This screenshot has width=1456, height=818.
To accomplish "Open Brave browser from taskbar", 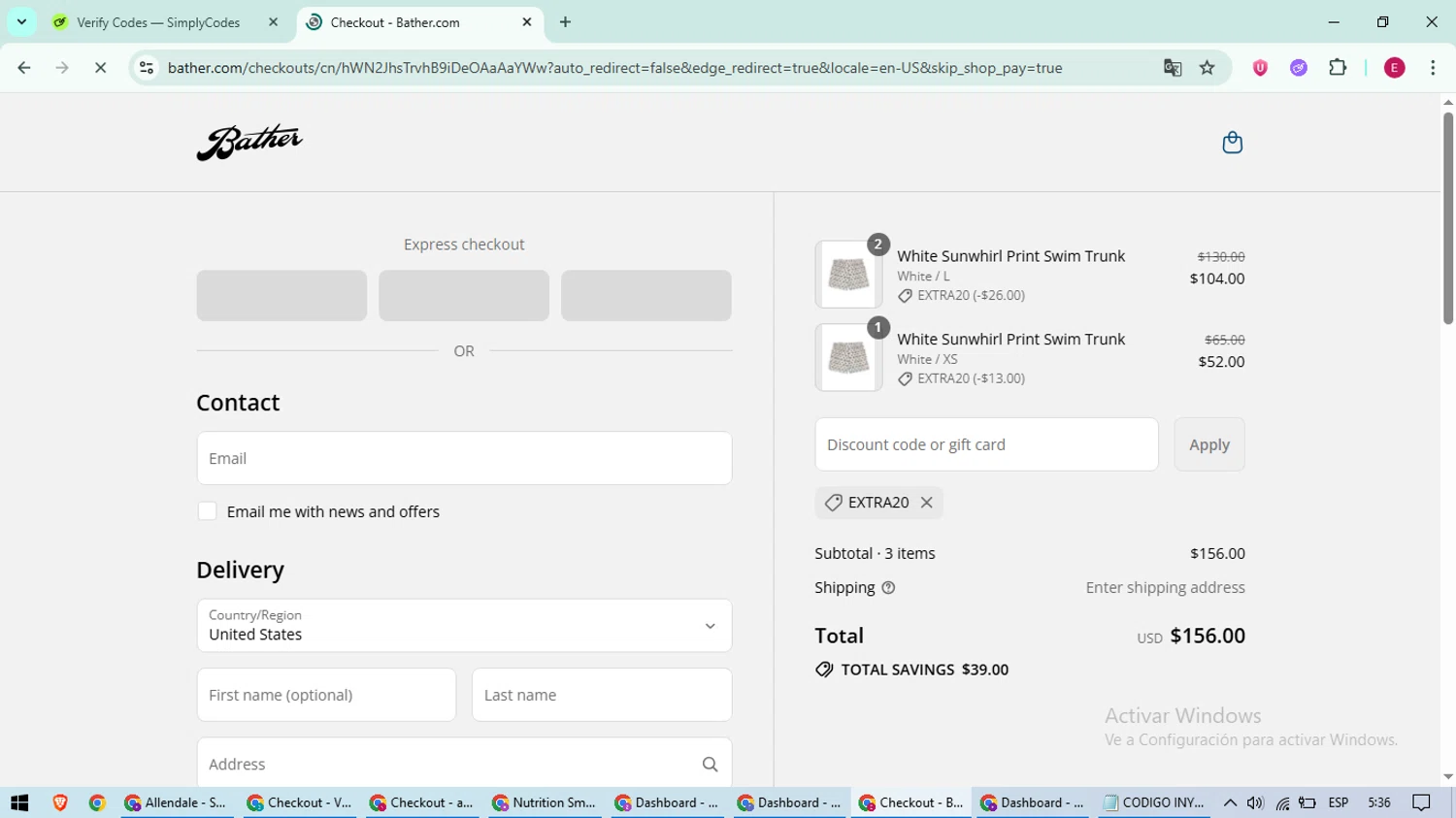I will [x=60, y=802].
